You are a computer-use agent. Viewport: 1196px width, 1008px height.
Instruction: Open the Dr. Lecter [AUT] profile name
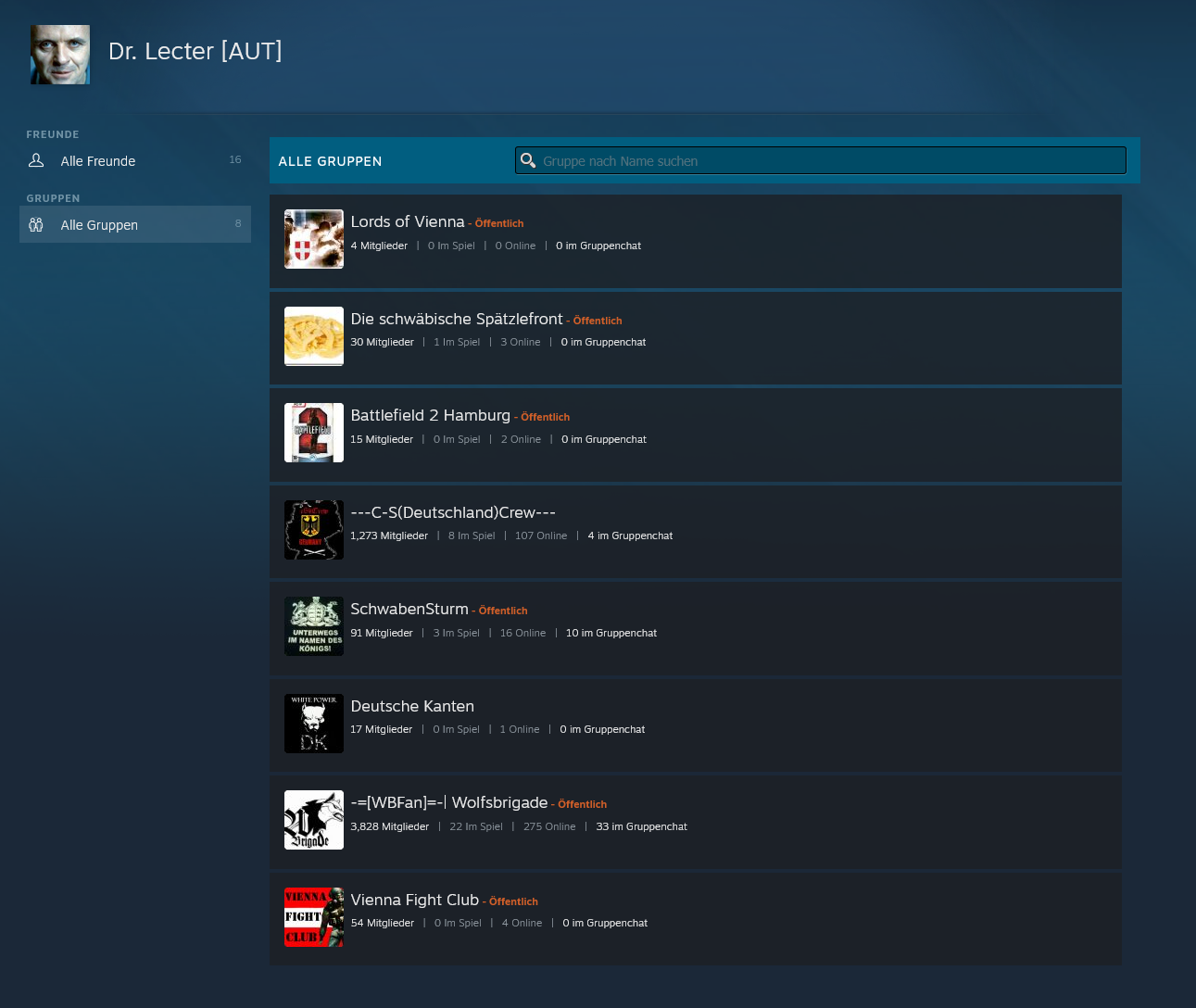195,51
